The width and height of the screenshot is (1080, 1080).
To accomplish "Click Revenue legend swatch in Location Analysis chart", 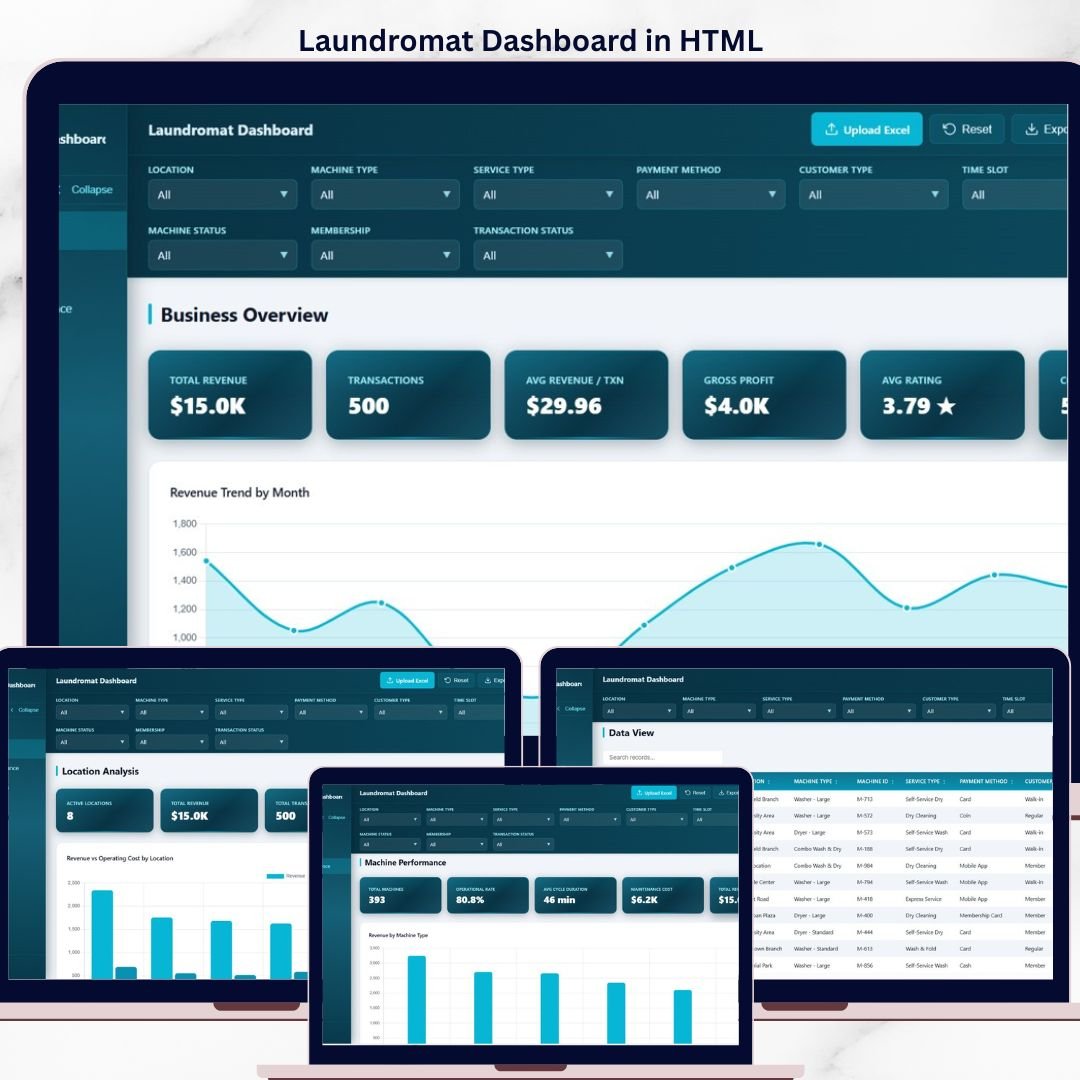I will point(273,876).
